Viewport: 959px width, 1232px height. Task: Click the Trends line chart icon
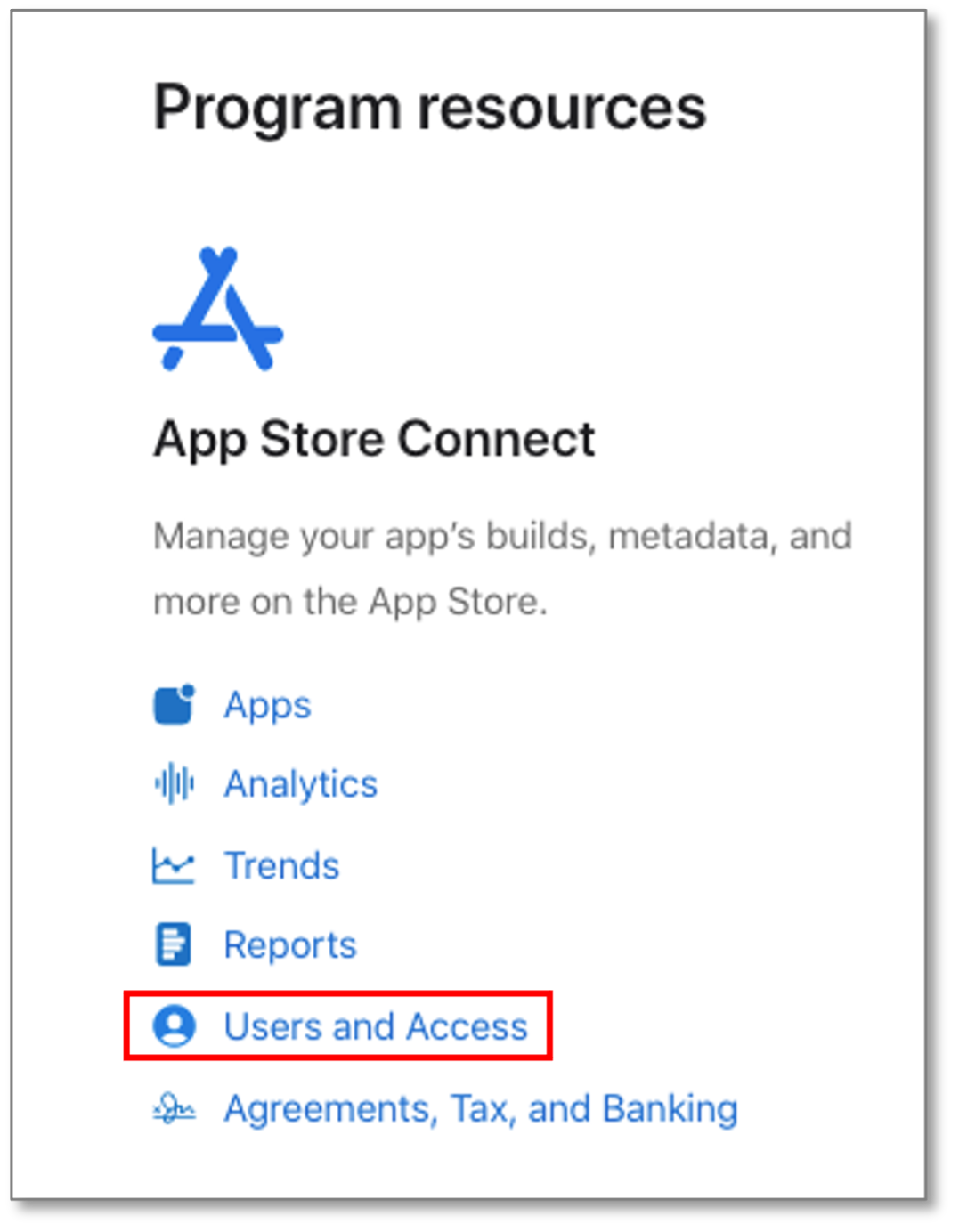(174, 865)
